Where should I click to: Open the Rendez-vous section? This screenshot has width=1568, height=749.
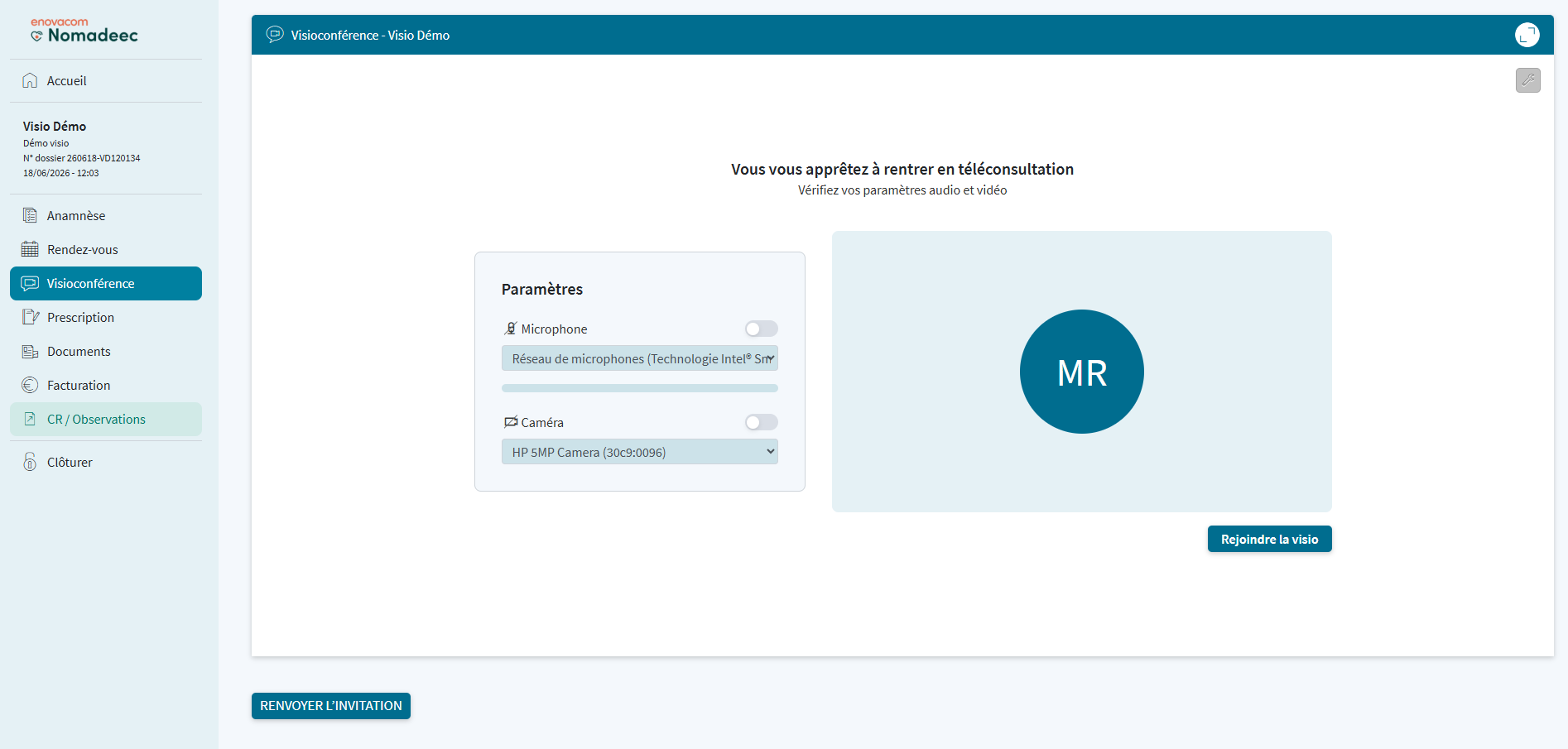(x=106, y=249)
